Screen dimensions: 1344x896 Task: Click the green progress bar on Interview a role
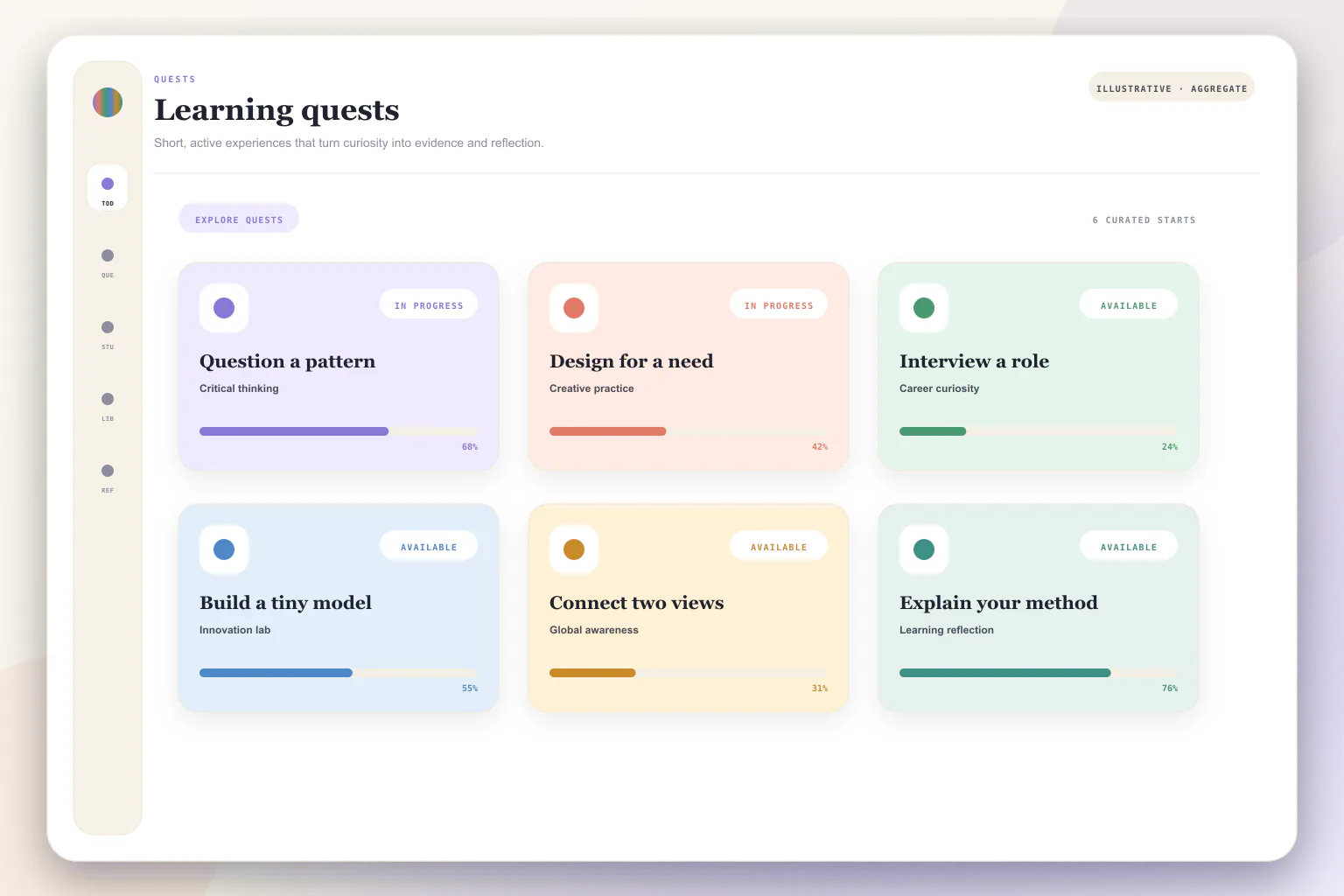click(x=1039, y=431)
